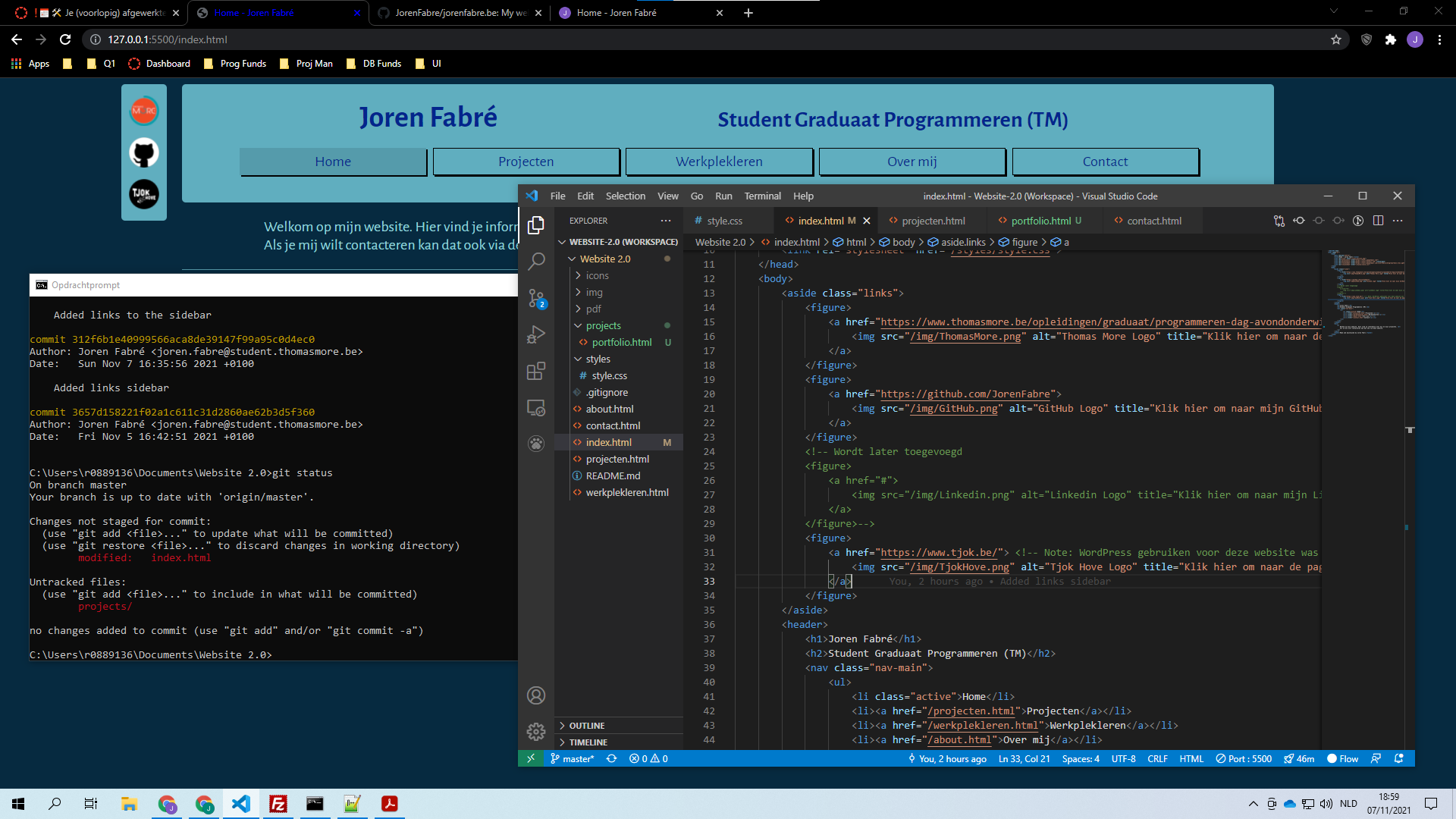Toggle the Flow status bar switch
Viewport: 1456px width, 819px height.
click(1342, 758)
